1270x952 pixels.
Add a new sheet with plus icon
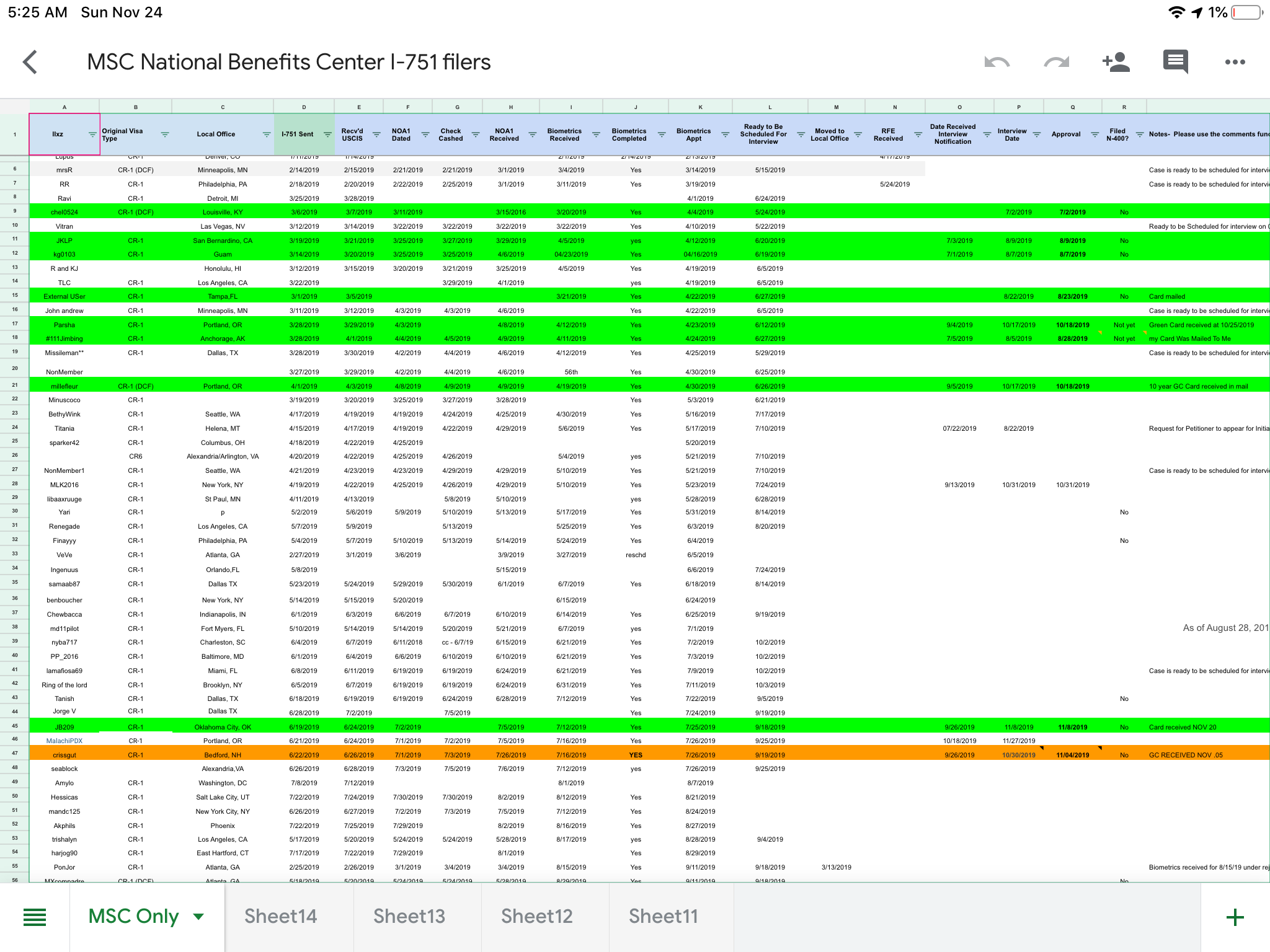click(x=1235, y=917)
